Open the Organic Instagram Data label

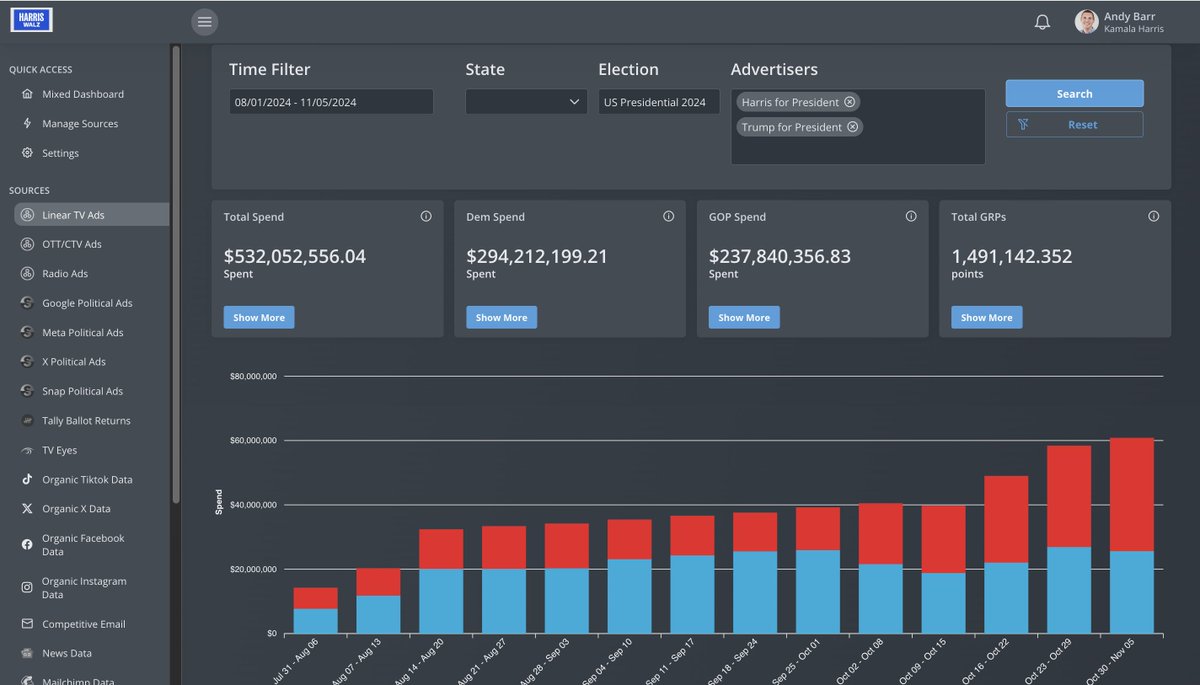pyautogui.click(x=84, y=588)
